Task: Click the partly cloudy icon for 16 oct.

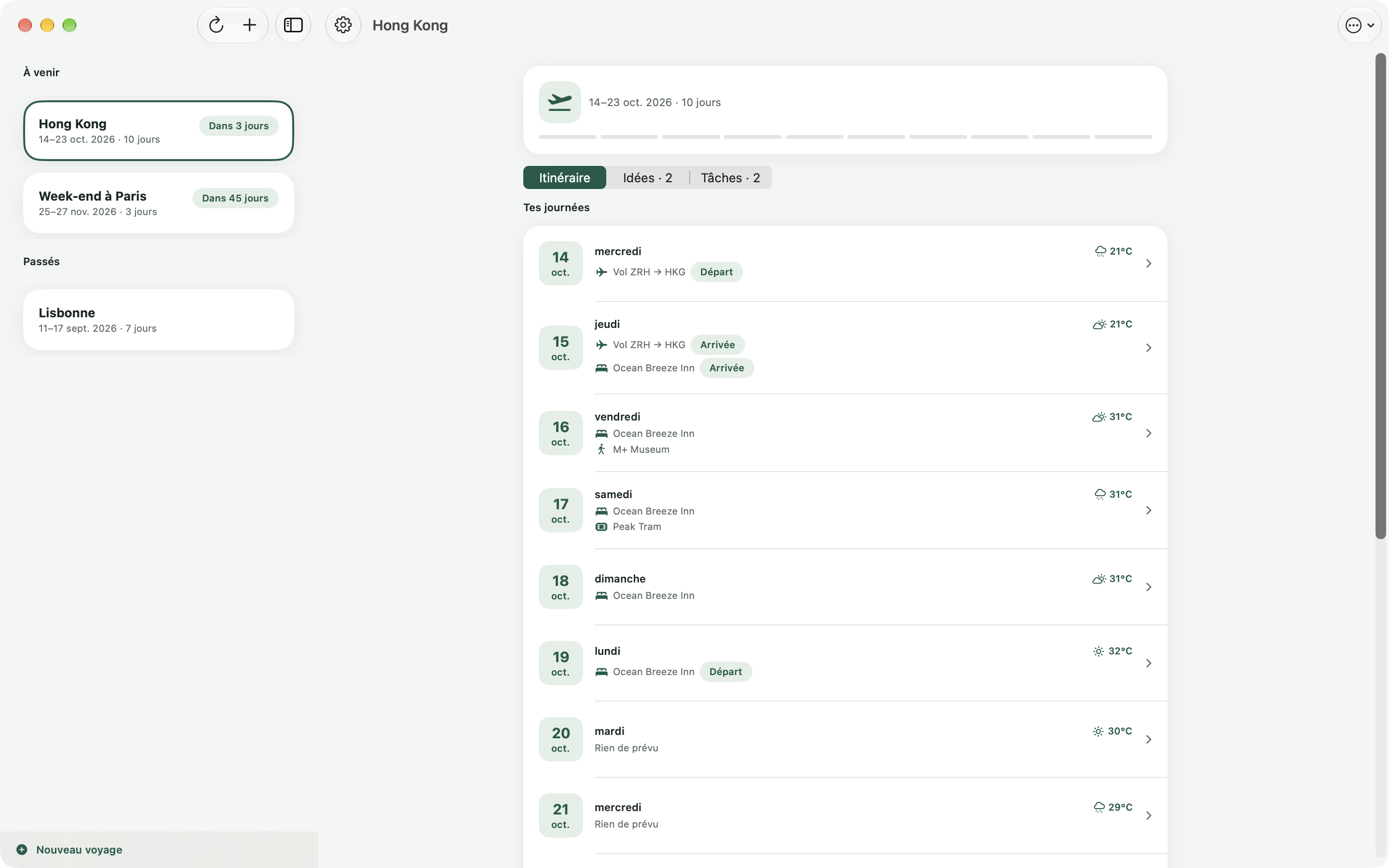Action: tap(1099, 417)
